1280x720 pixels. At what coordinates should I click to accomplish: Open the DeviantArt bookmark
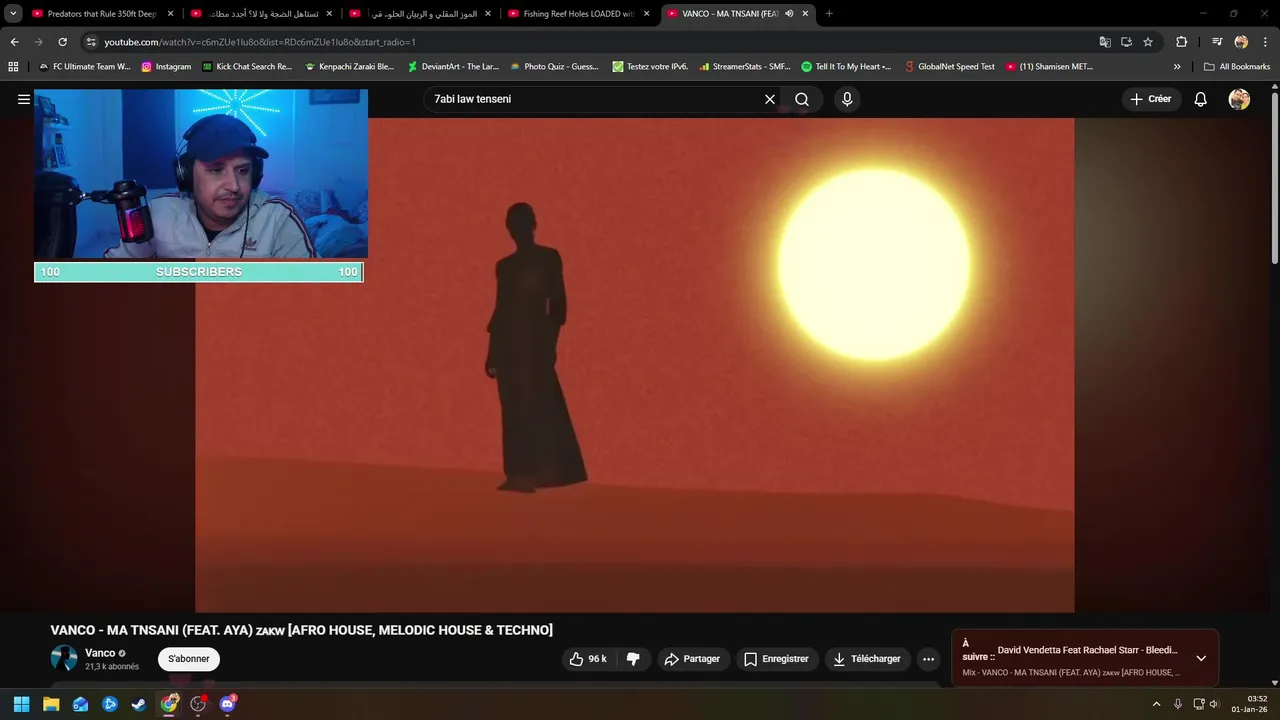tap(453, 67)
